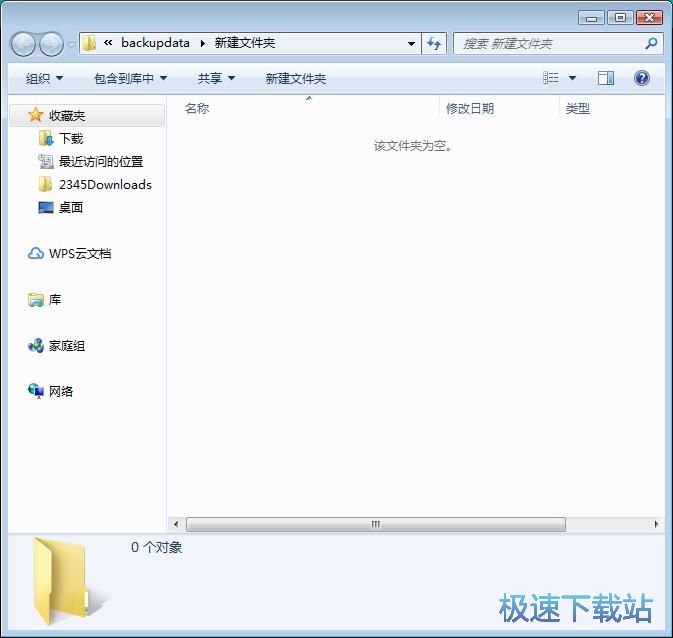Select backupdata in the address breadcrumb
Viewport: 673px width, 638px height.
pyautogui.click(x=155, y=43)
